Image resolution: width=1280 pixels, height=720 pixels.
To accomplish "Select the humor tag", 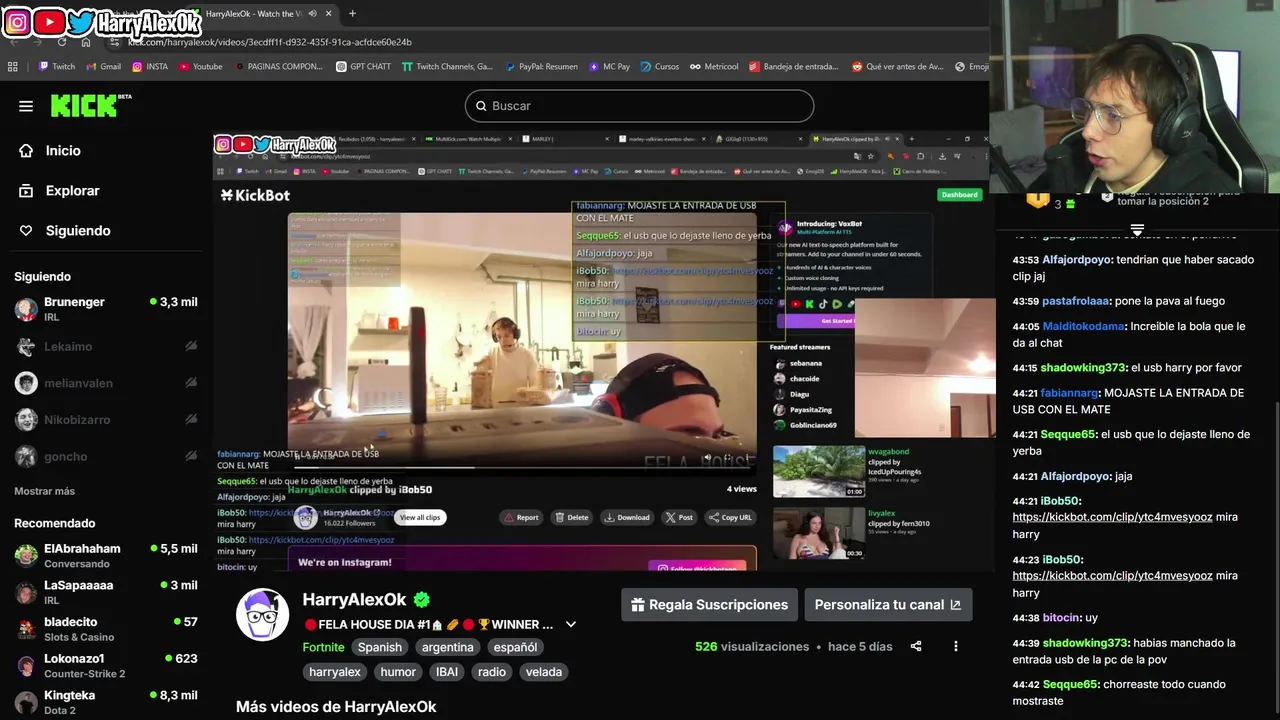I will point(398,672).
